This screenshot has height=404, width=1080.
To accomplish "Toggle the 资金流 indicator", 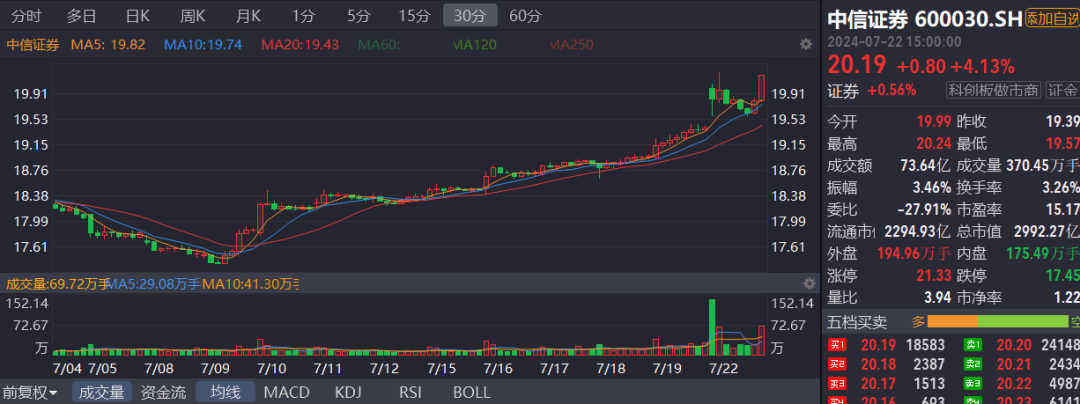I will click(x=163, y=393).
